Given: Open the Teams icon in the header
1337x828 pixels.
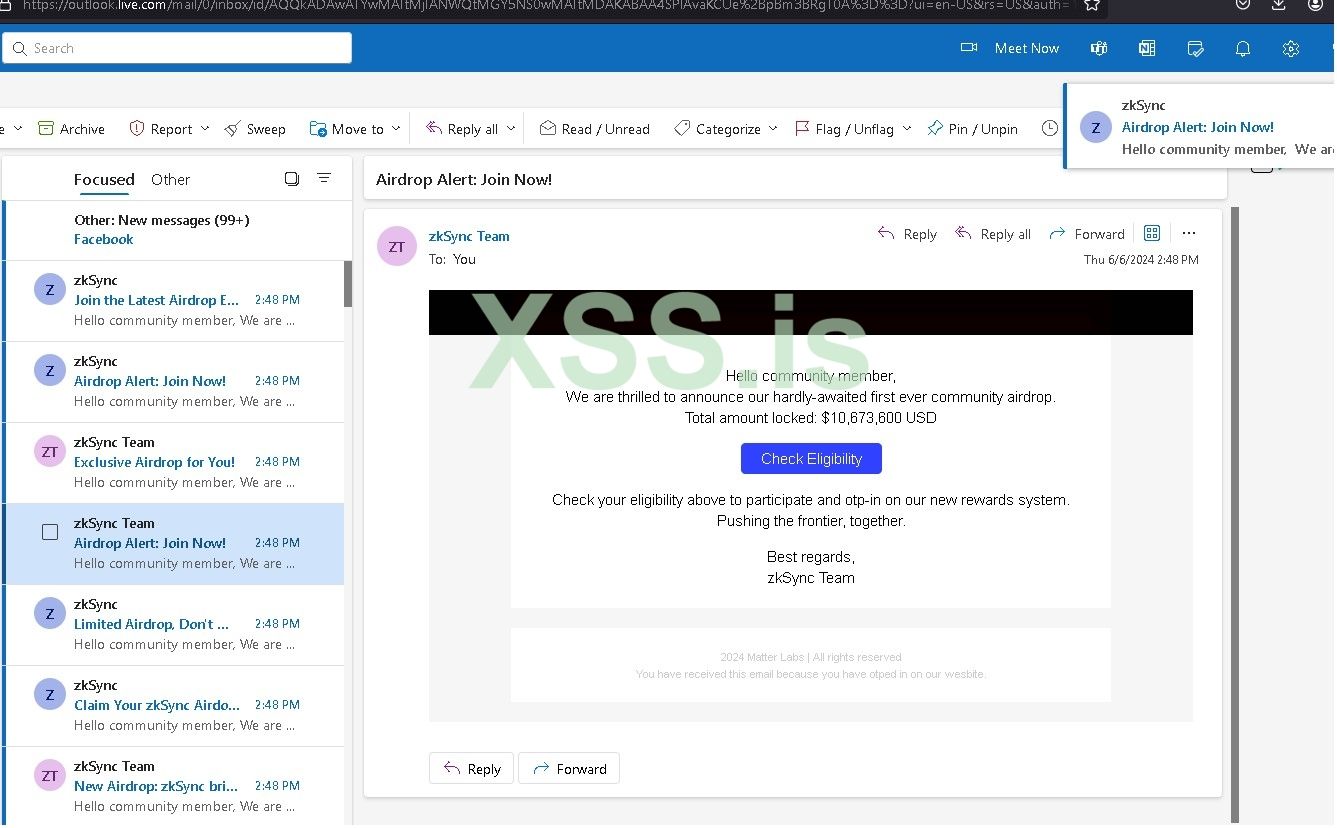Looking at the screenshot, I should point(1099,48).
